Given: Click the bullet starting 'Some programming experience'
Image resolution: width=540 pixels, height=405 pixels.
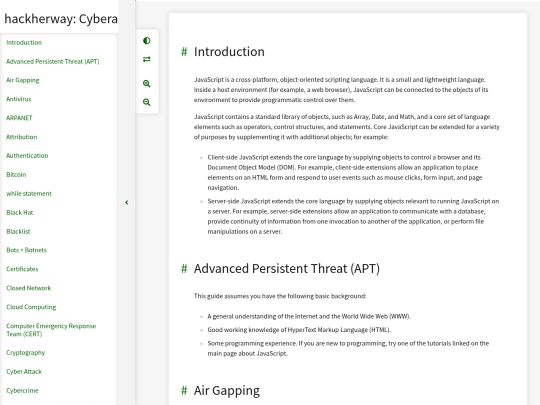Looking at the screenshot, I should pos(348,349).
